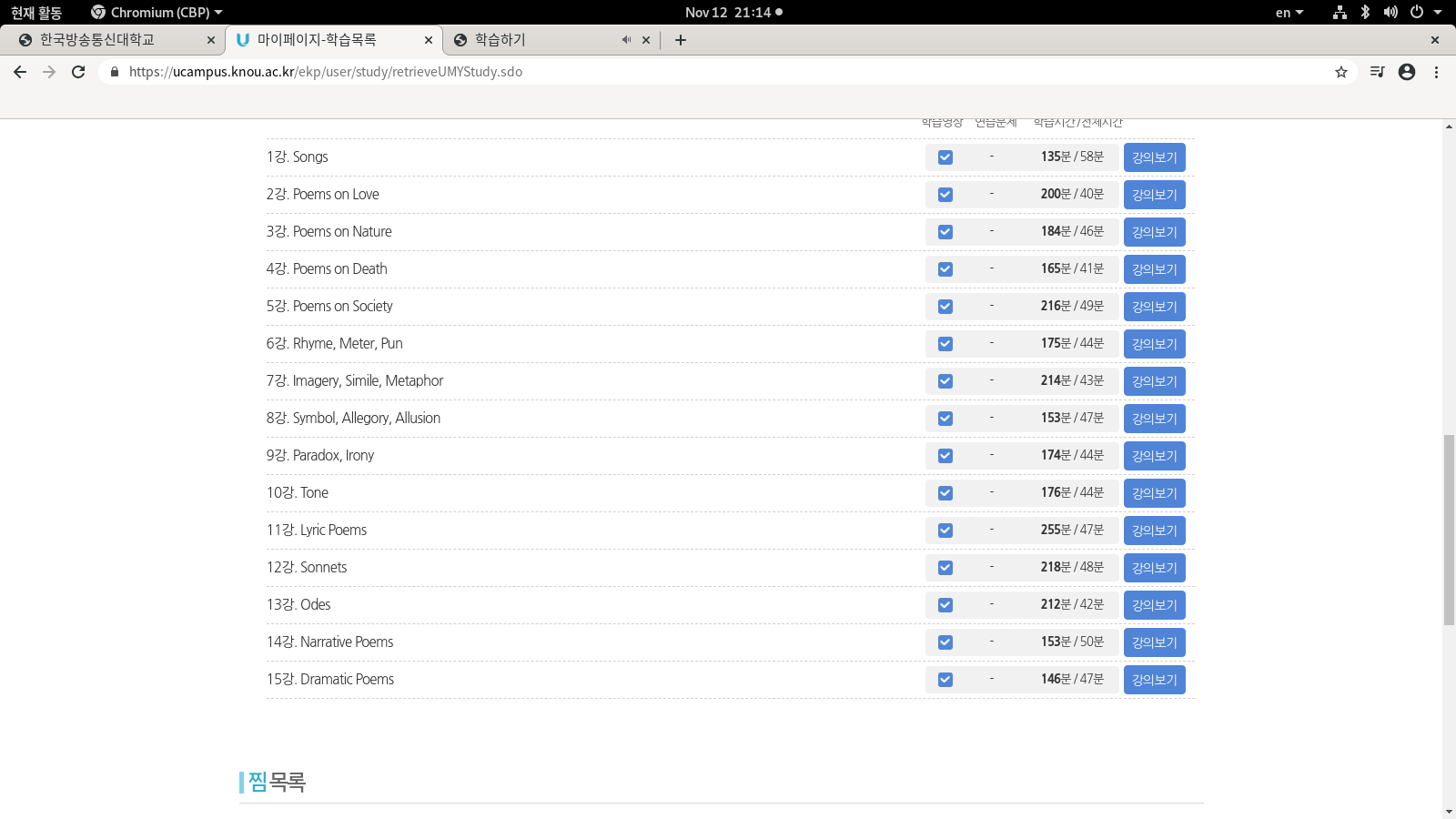Image resolution: width=1456 pixels, height=819 pixels.
Task: Toggle the checkbox for 7강. Imagery, Simile, Metaphor
Action: 945,381
